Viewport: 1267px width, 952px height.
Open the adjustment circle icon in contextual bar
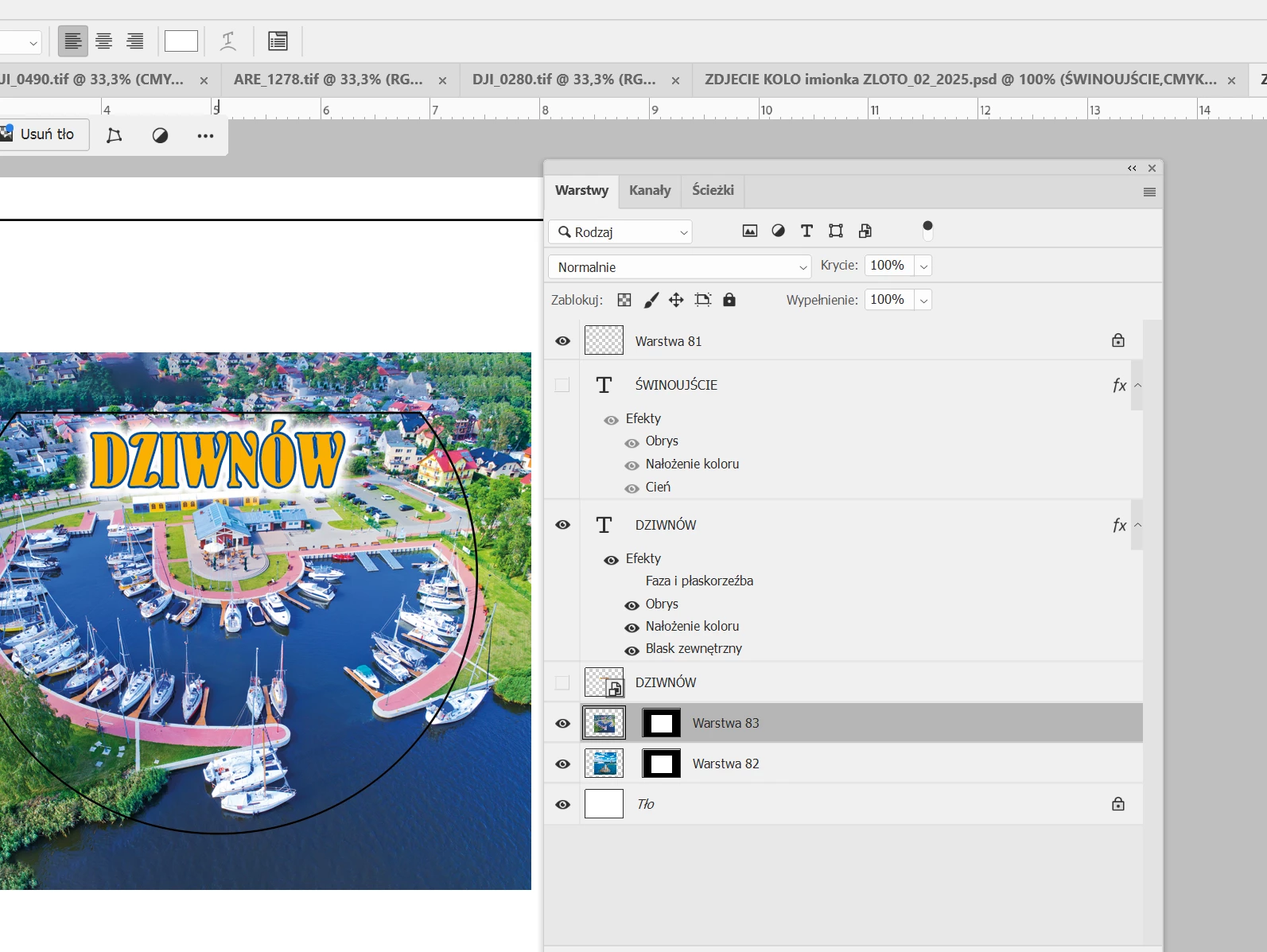[160, 135]
